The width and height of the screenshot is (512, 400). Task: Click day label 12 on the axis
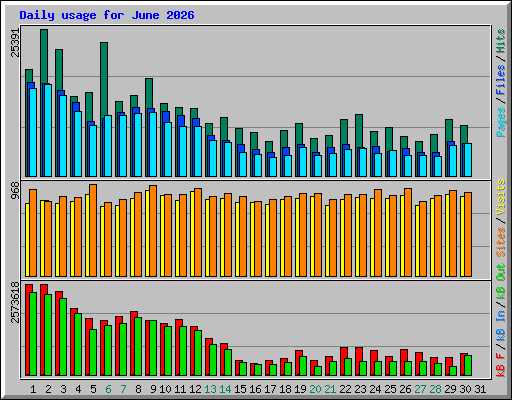(x=195, y=389)
